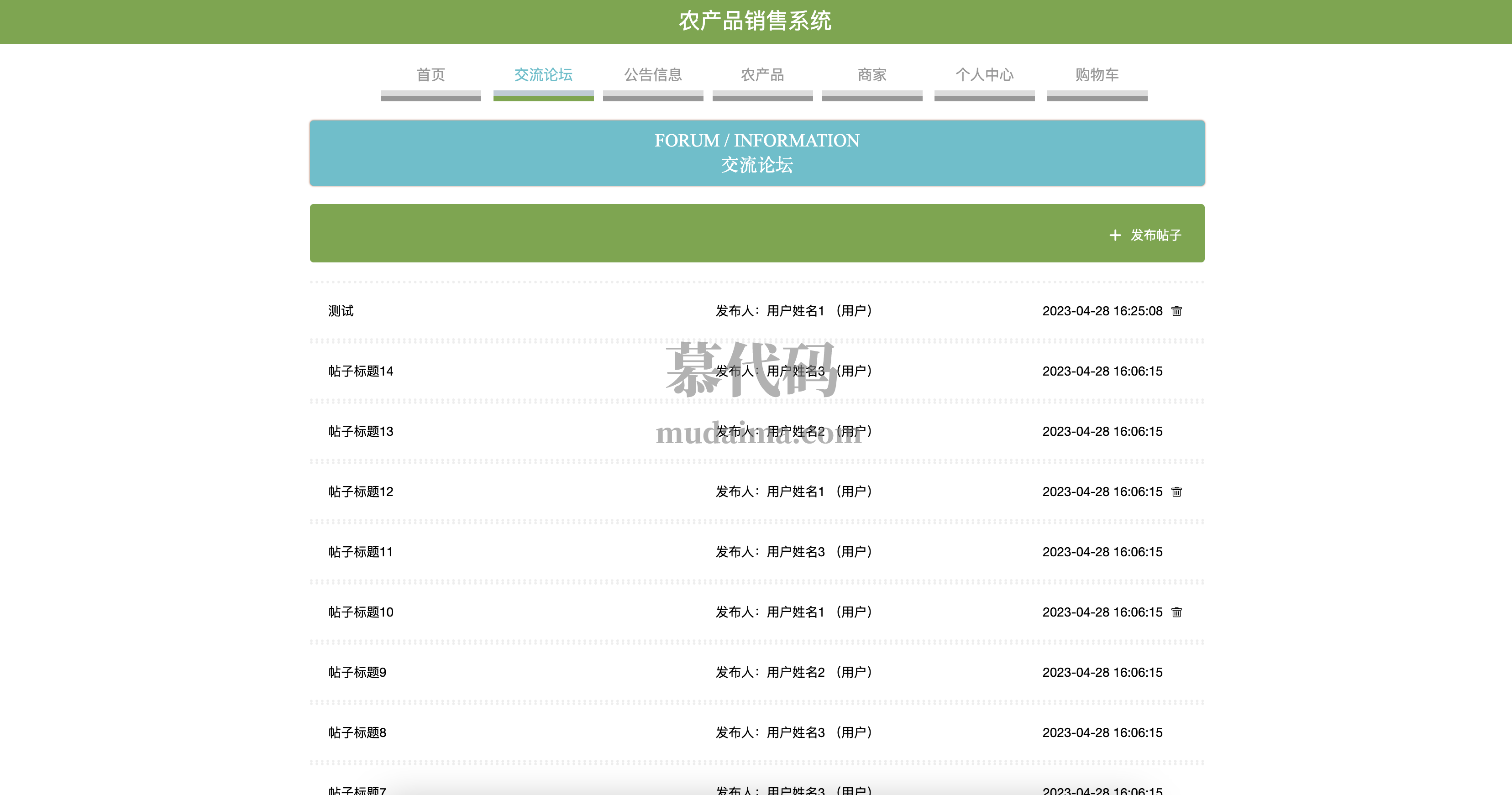Go to 公告信息 tab
Screen dimensions: 1512x795
click(653, 75)
